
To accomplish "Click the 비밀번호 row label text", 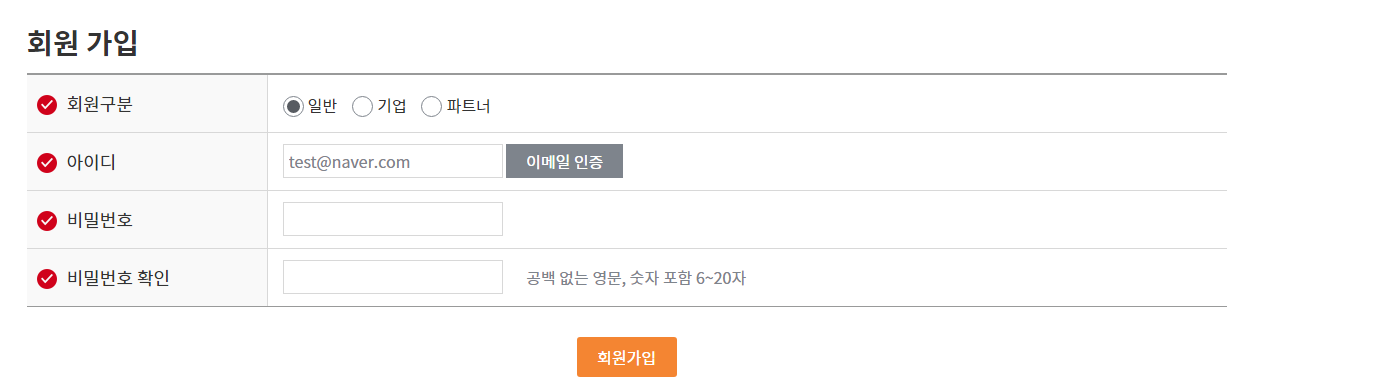I will coord(99,220).
